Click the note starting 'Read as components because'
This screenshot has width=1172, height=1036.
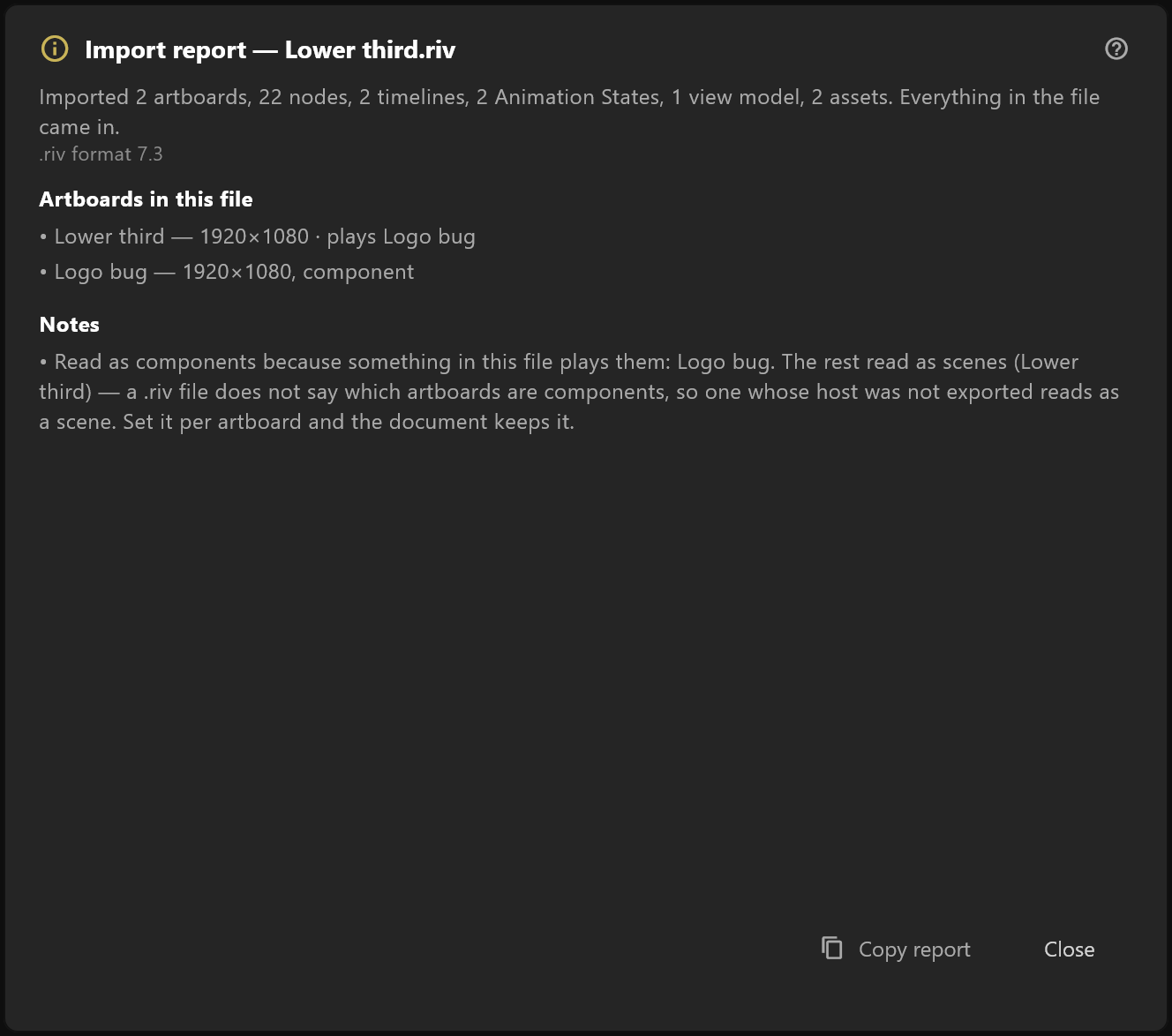[x=579, y=392]
